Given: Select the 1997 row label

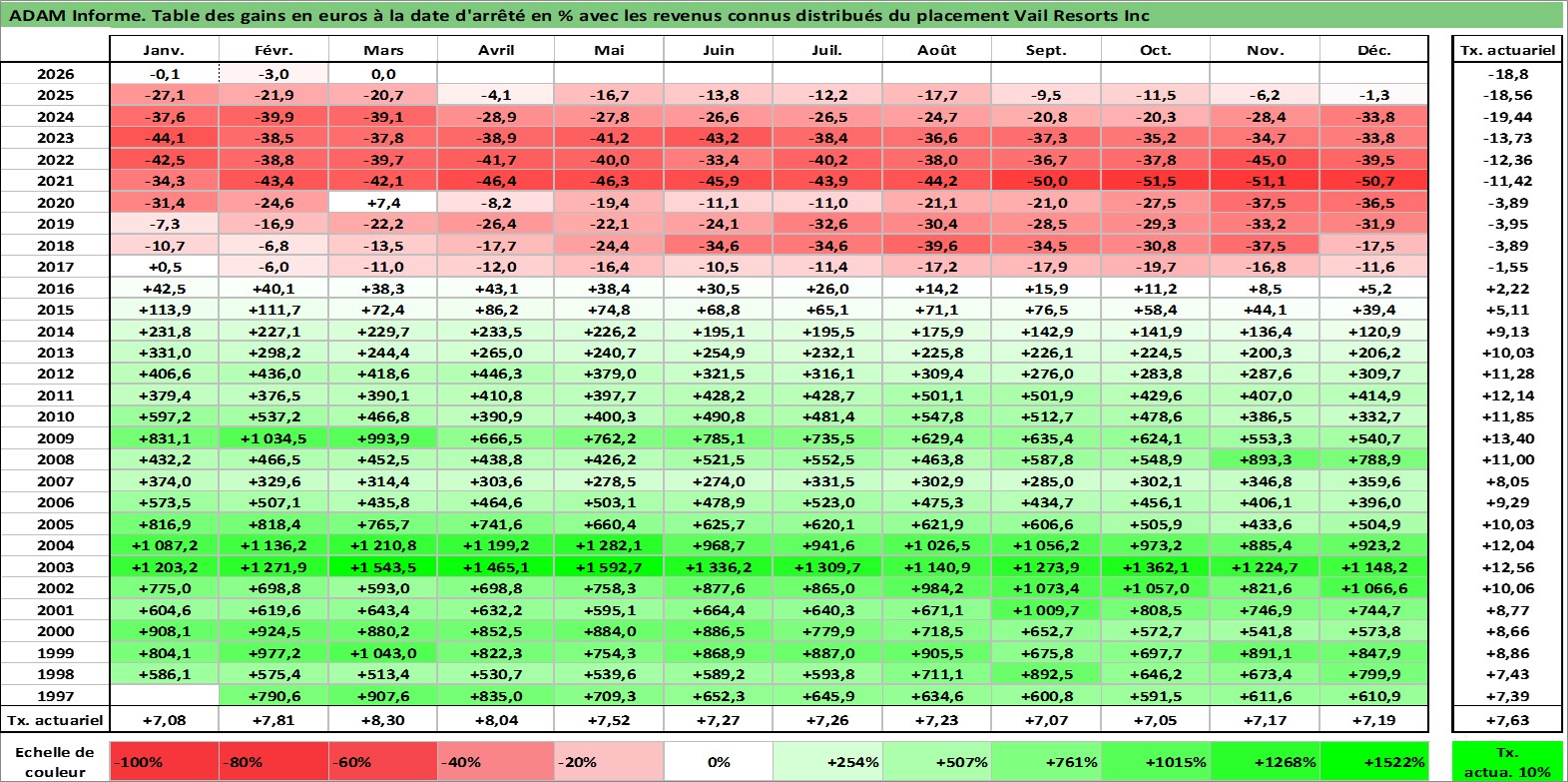Looking at the screenshot, I should (55, 696).
